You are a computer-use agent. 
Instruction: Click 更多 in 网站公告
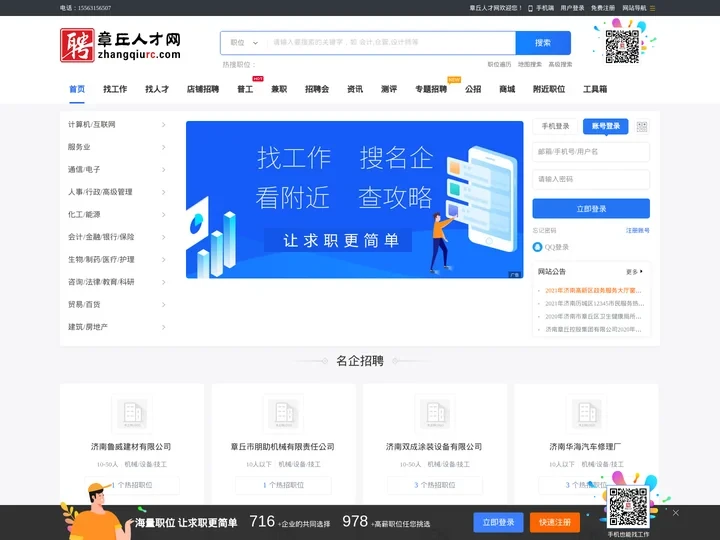pyautogui.click(x=634, y=272)
